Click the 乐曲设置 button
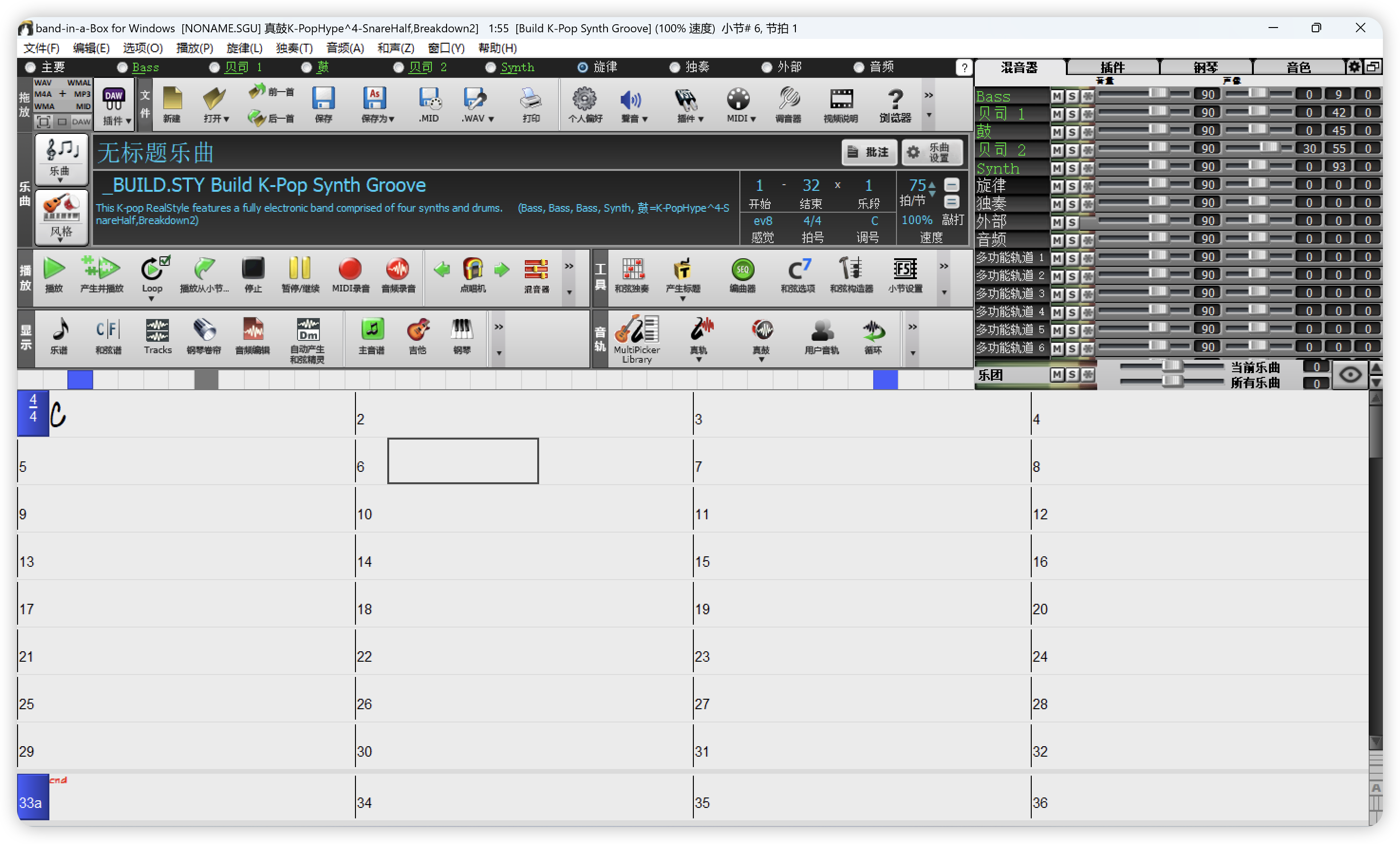 click(x=933, y=152)
